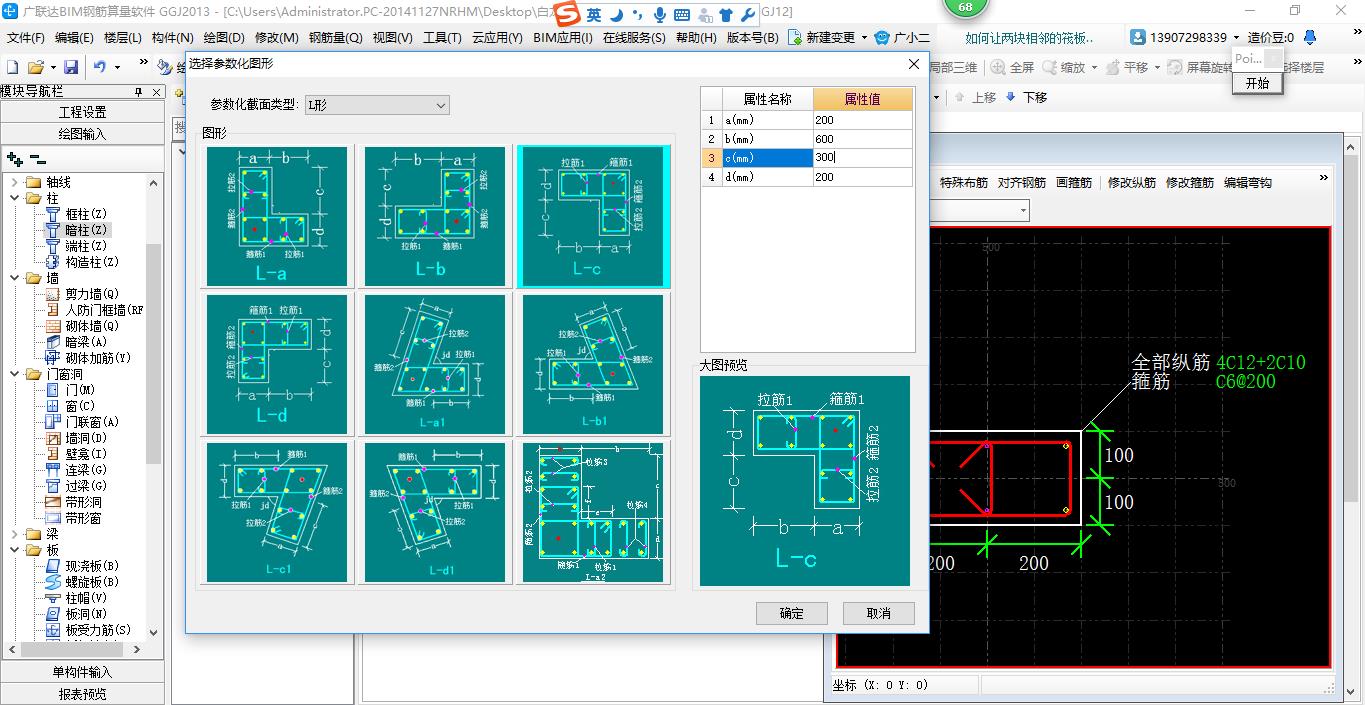1365x705 pixels.
Task: Choose the L-d1 section thumbnail
Action: [x=435, y=512]
